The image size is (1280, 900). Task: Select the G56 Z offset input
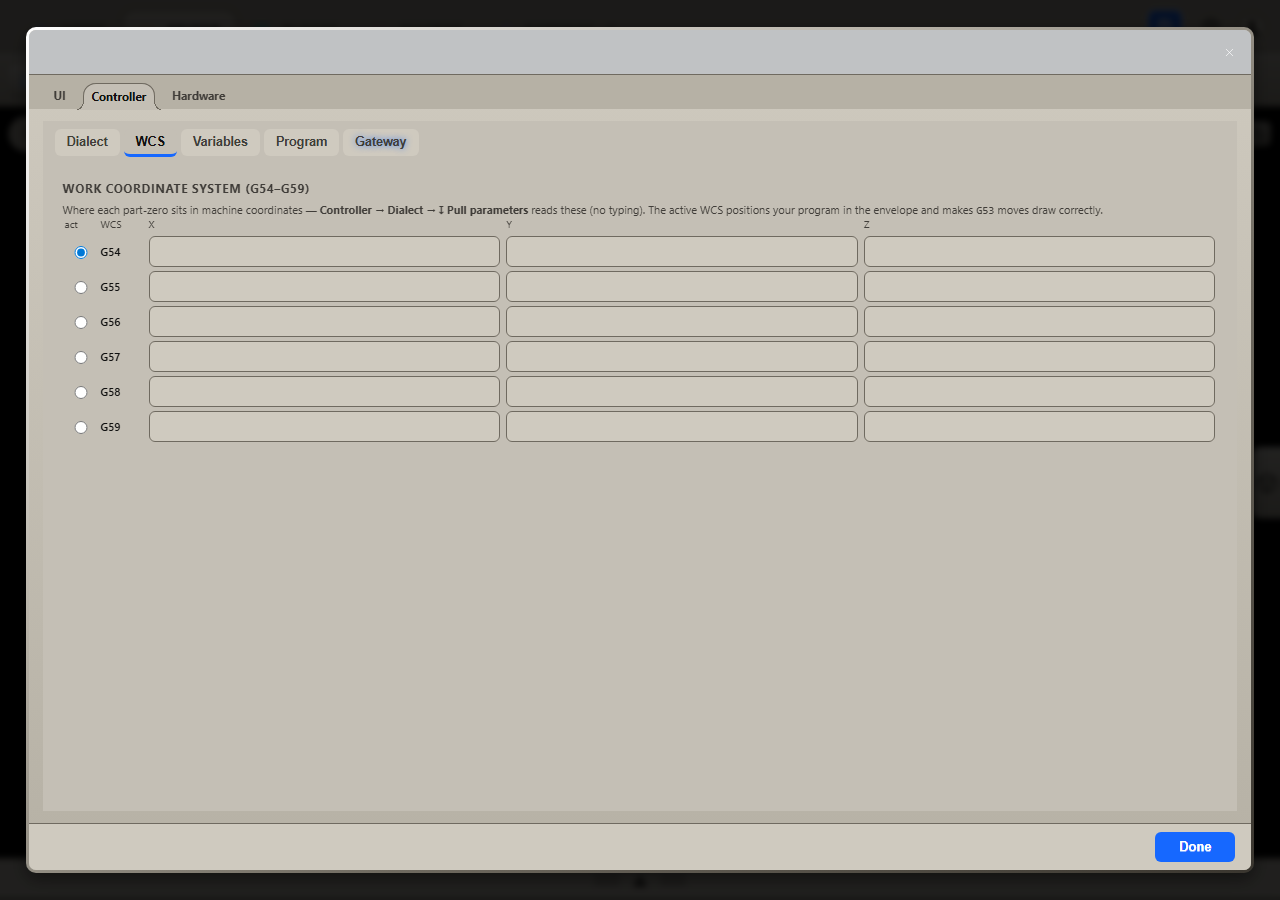point(1039,322)
